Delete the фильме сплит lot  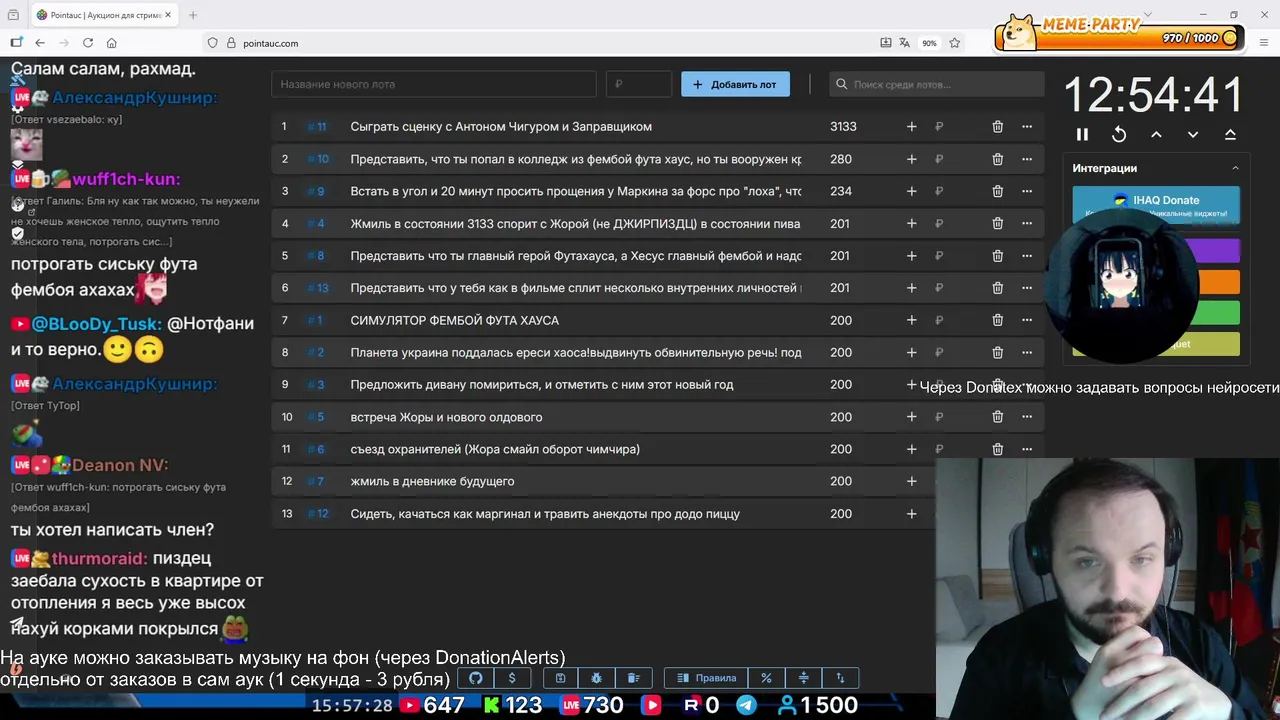click(997, 288)
